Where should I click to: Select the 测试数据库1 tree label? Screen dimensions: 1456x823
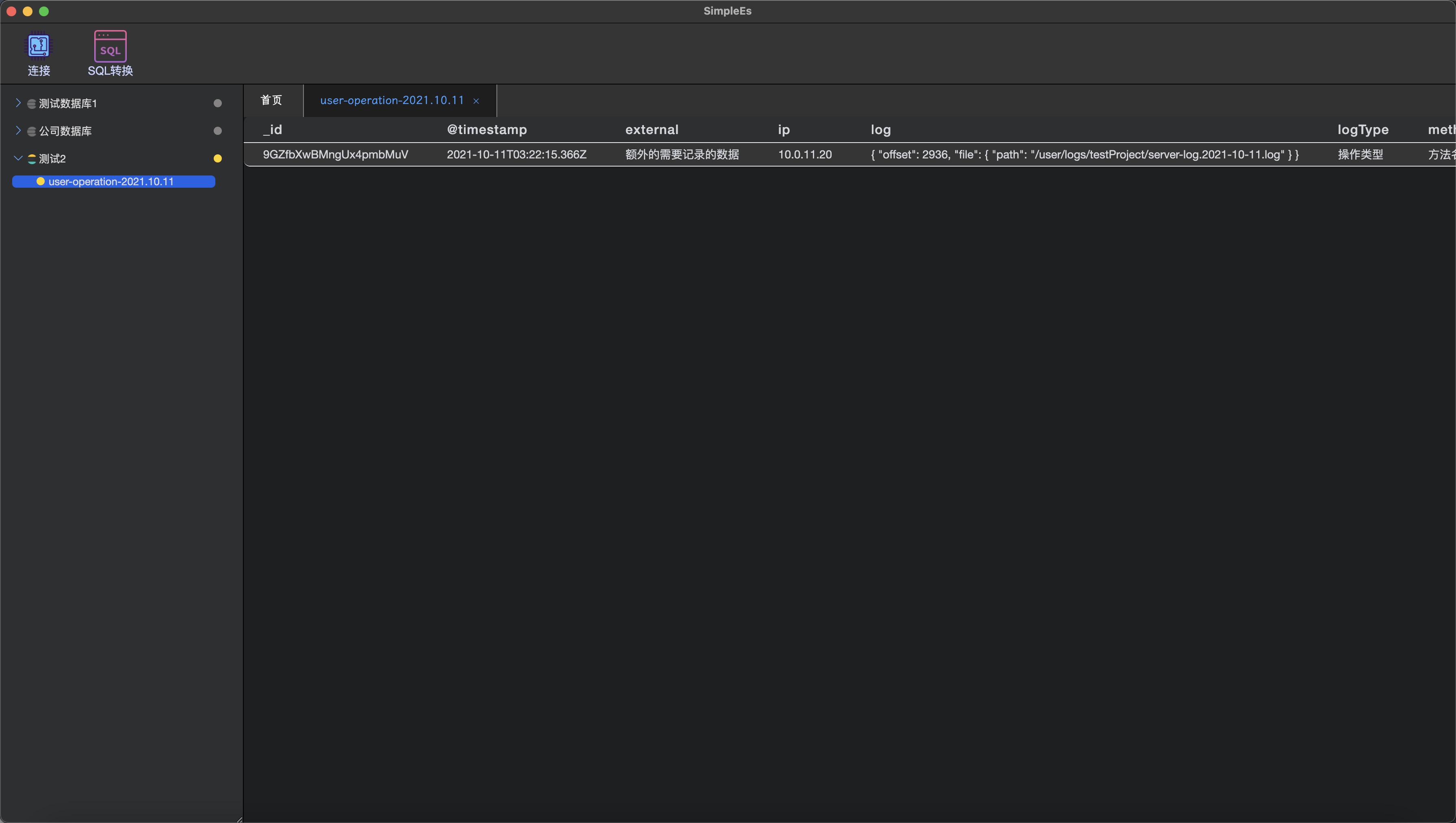click(68, 104)
